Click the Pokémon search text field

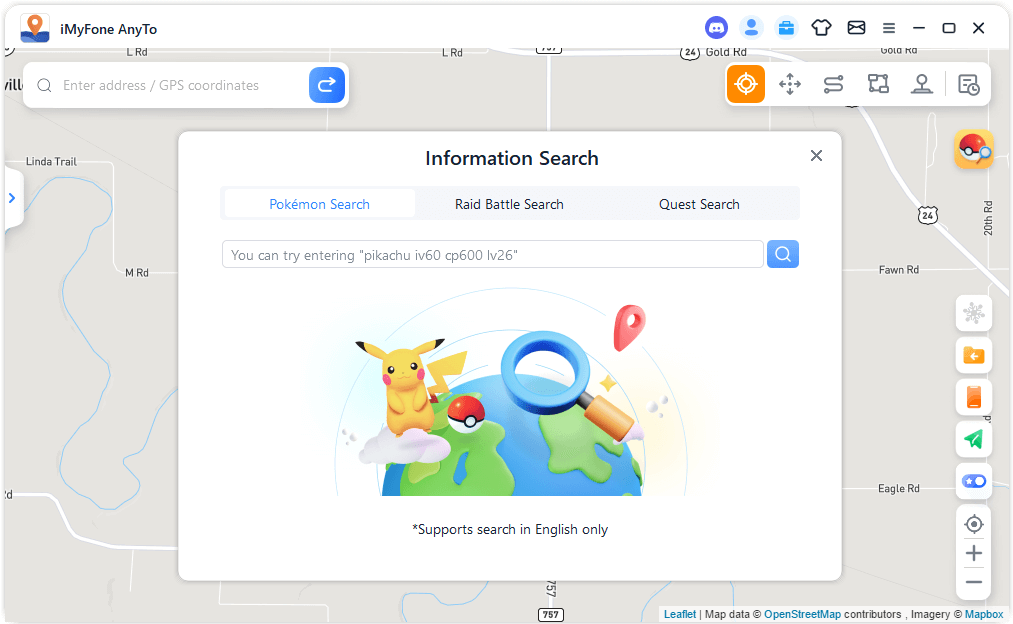coord(492,255)
